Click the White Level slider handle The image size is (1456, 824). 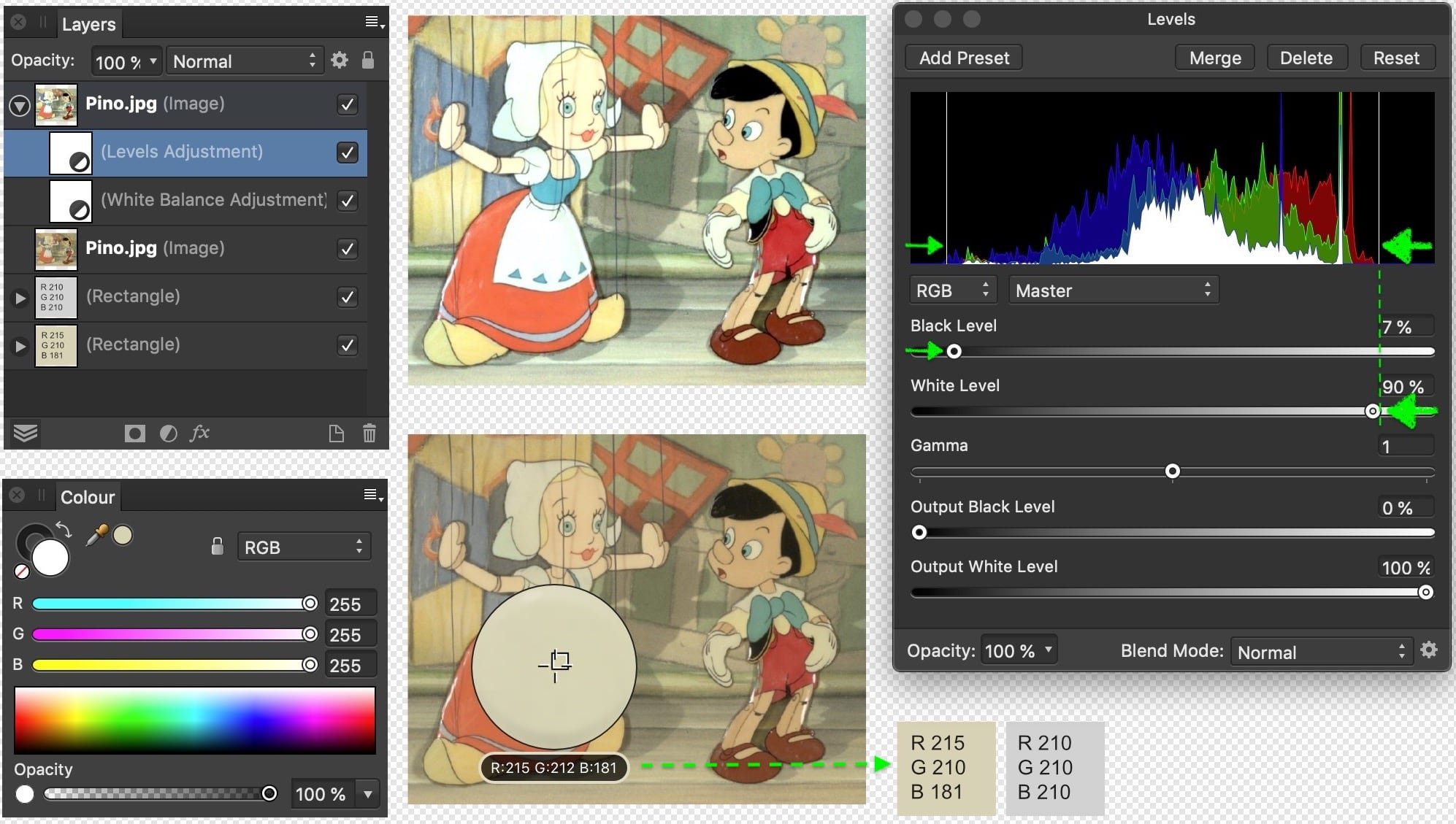click(1373, 412)
